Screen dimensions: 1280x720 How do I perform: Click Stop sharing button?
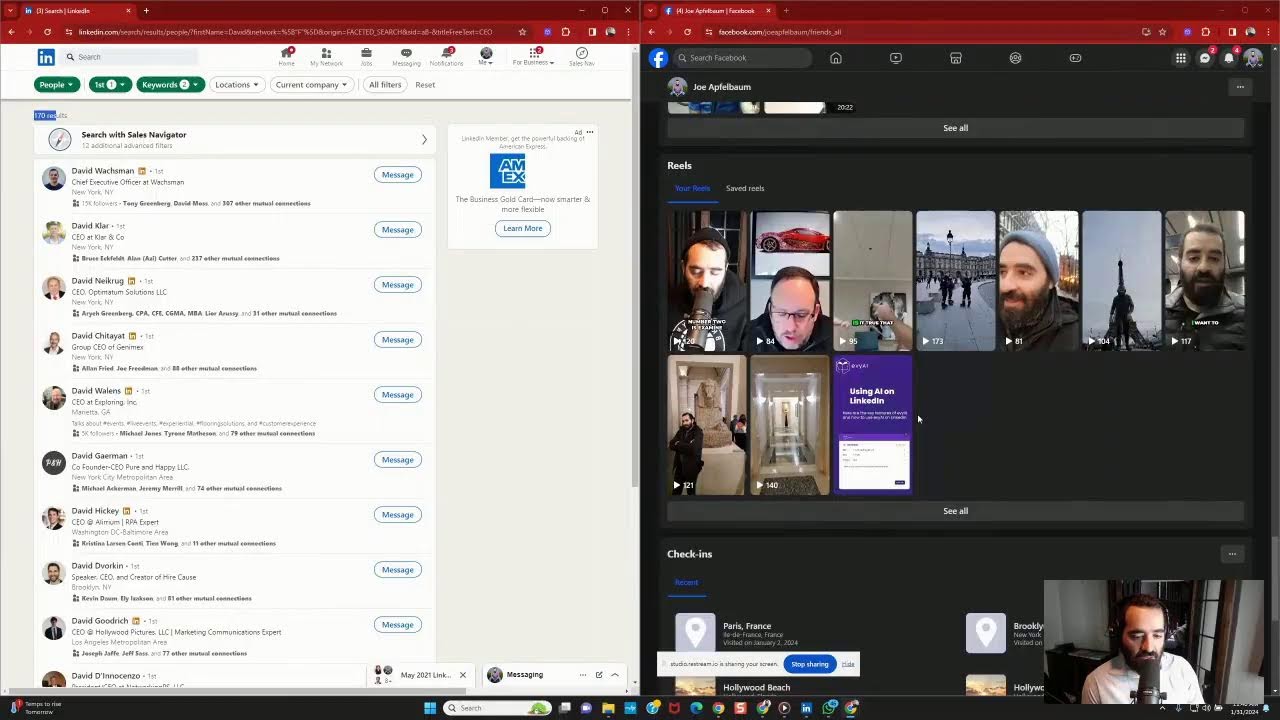pyautogui.click(x=809, y=664)
